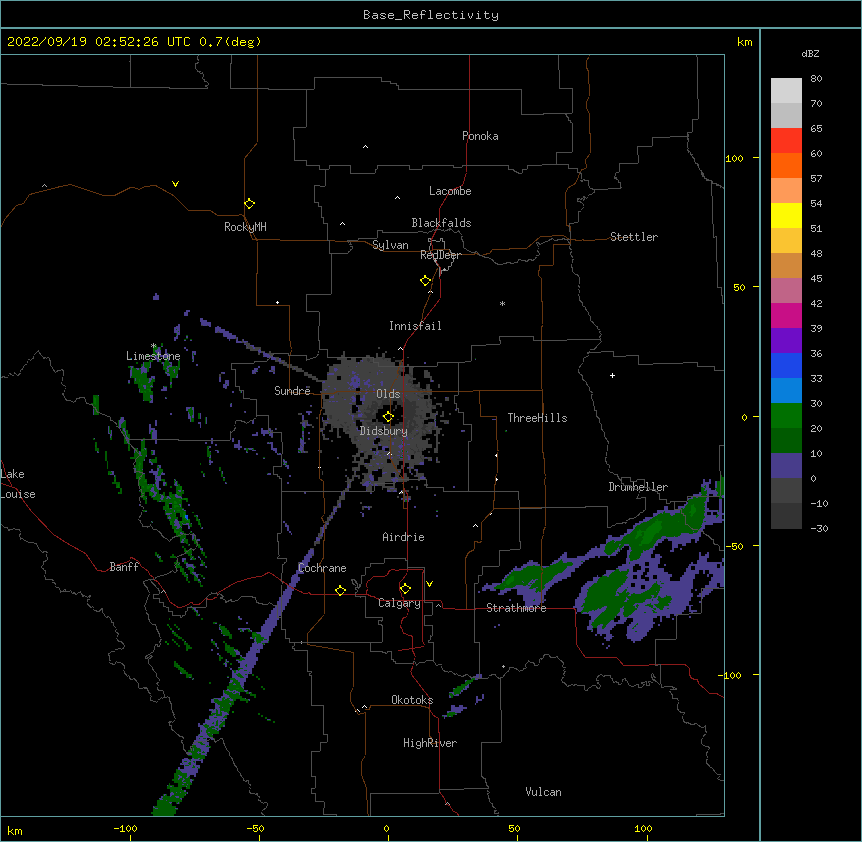Viewport: 862px width, 842px height.
Task: Select the Didsbury label
Action: coord(384,431)
